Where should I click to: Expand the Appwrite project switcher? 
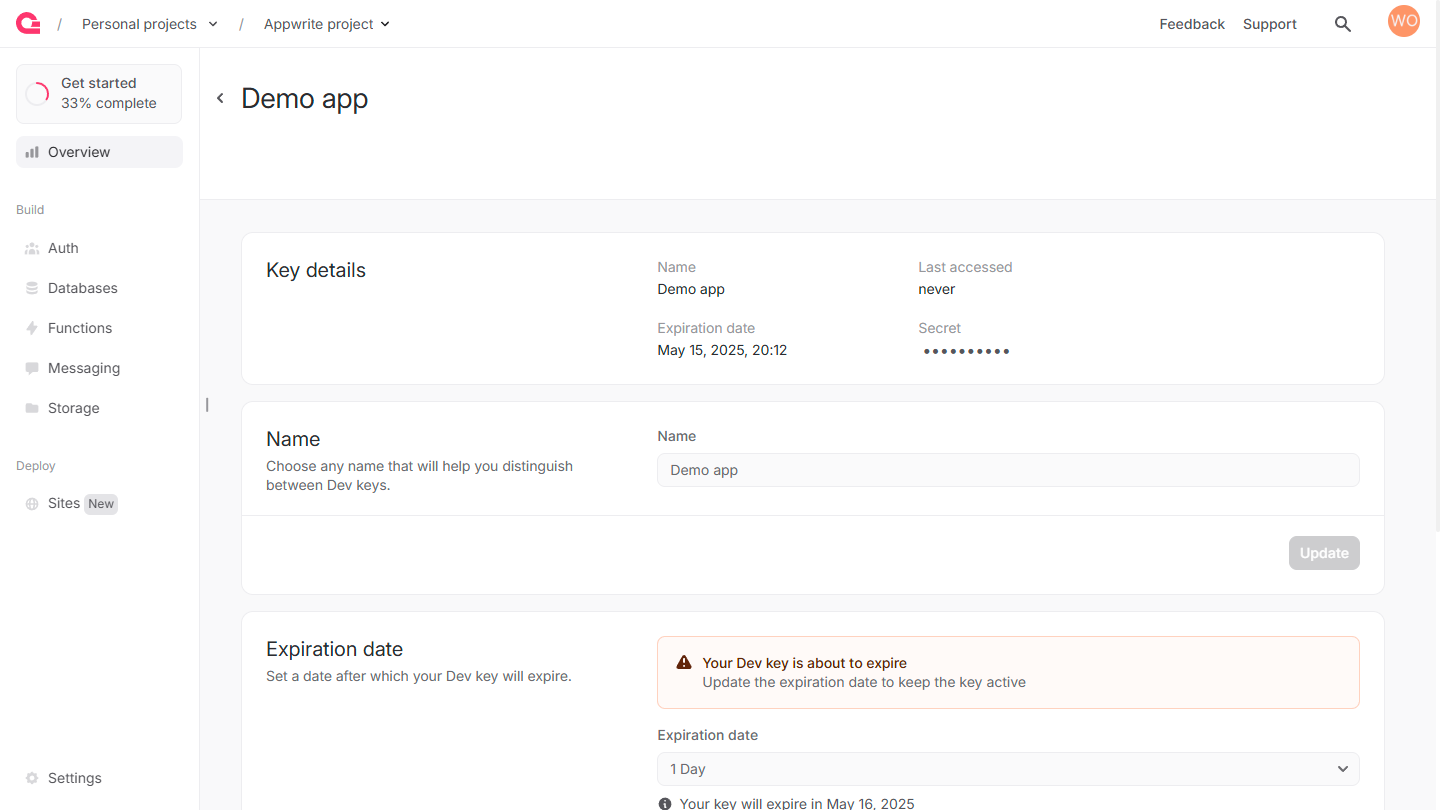coord(327,24)
